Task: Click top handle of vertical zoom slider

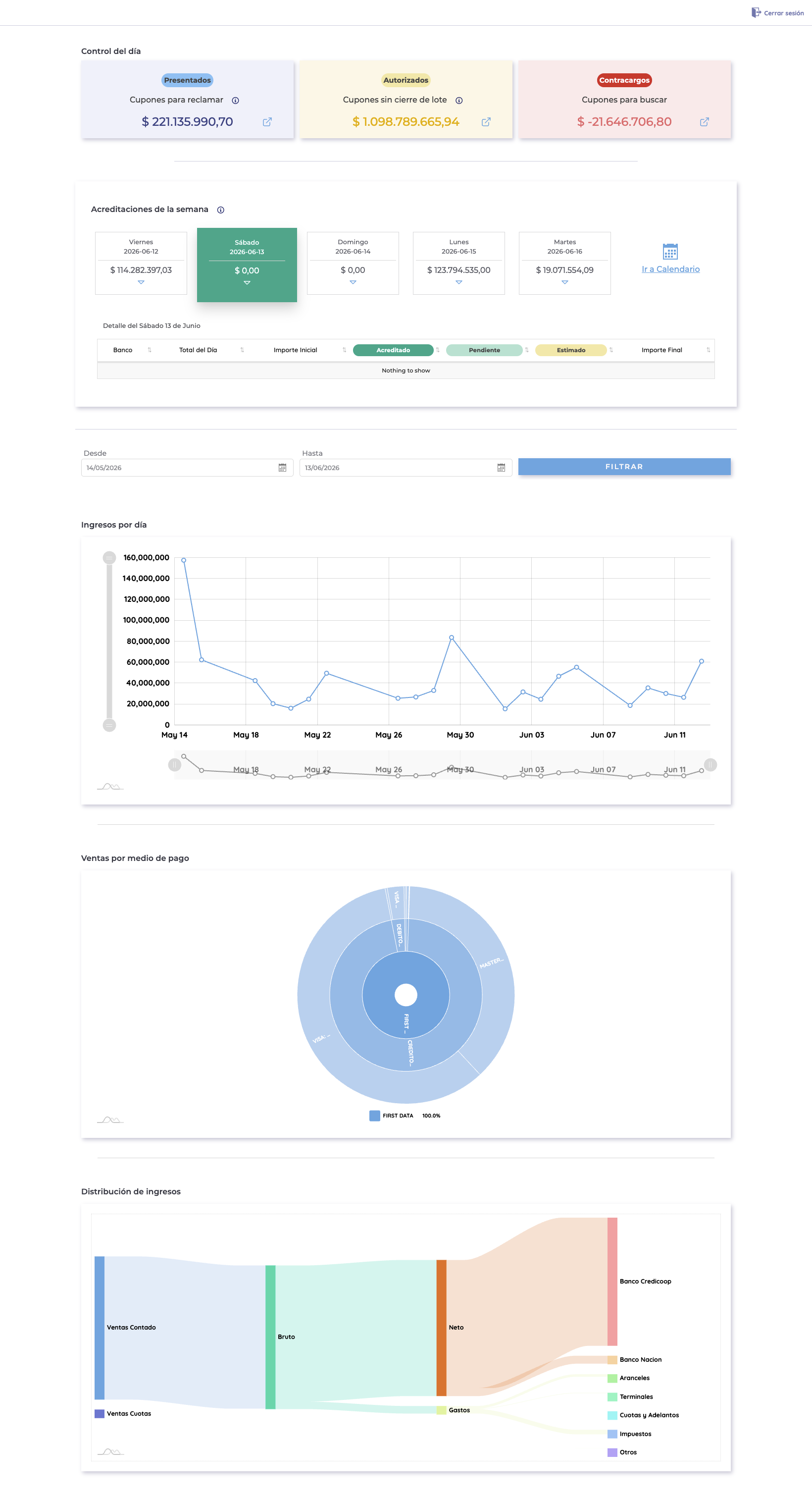Action: (109, 558)
